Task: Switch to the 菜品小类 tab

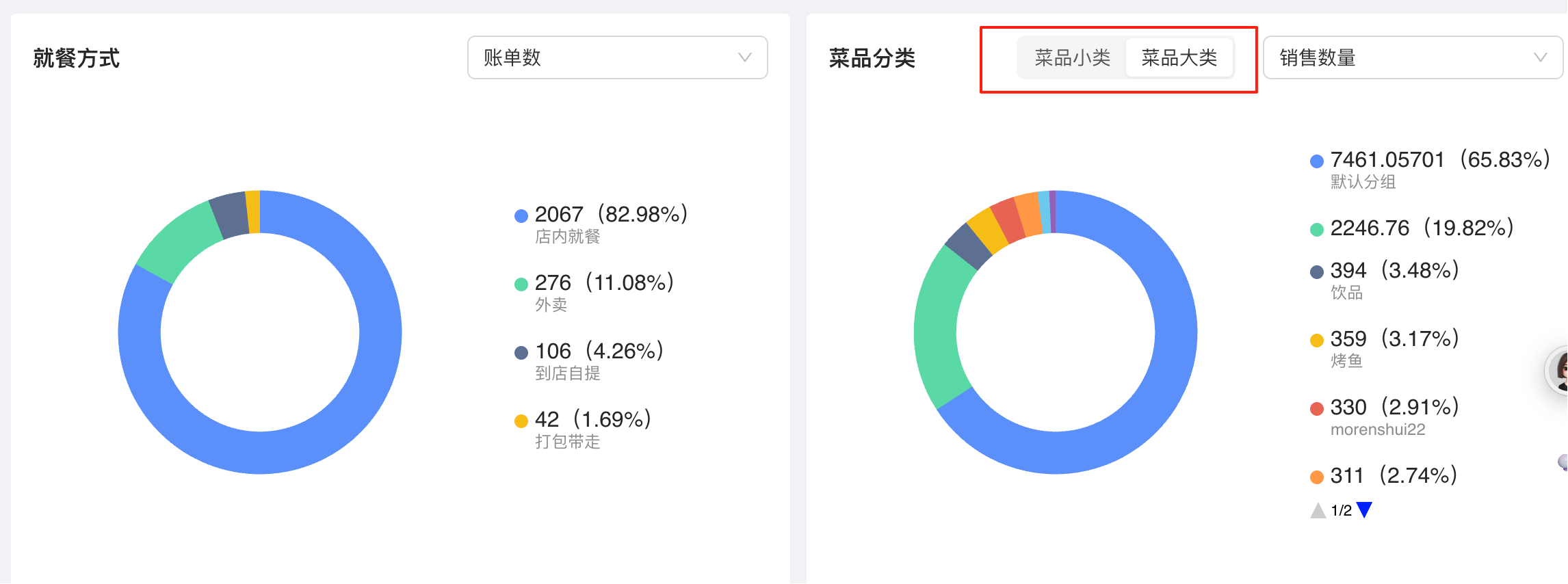Action: 1072,58
